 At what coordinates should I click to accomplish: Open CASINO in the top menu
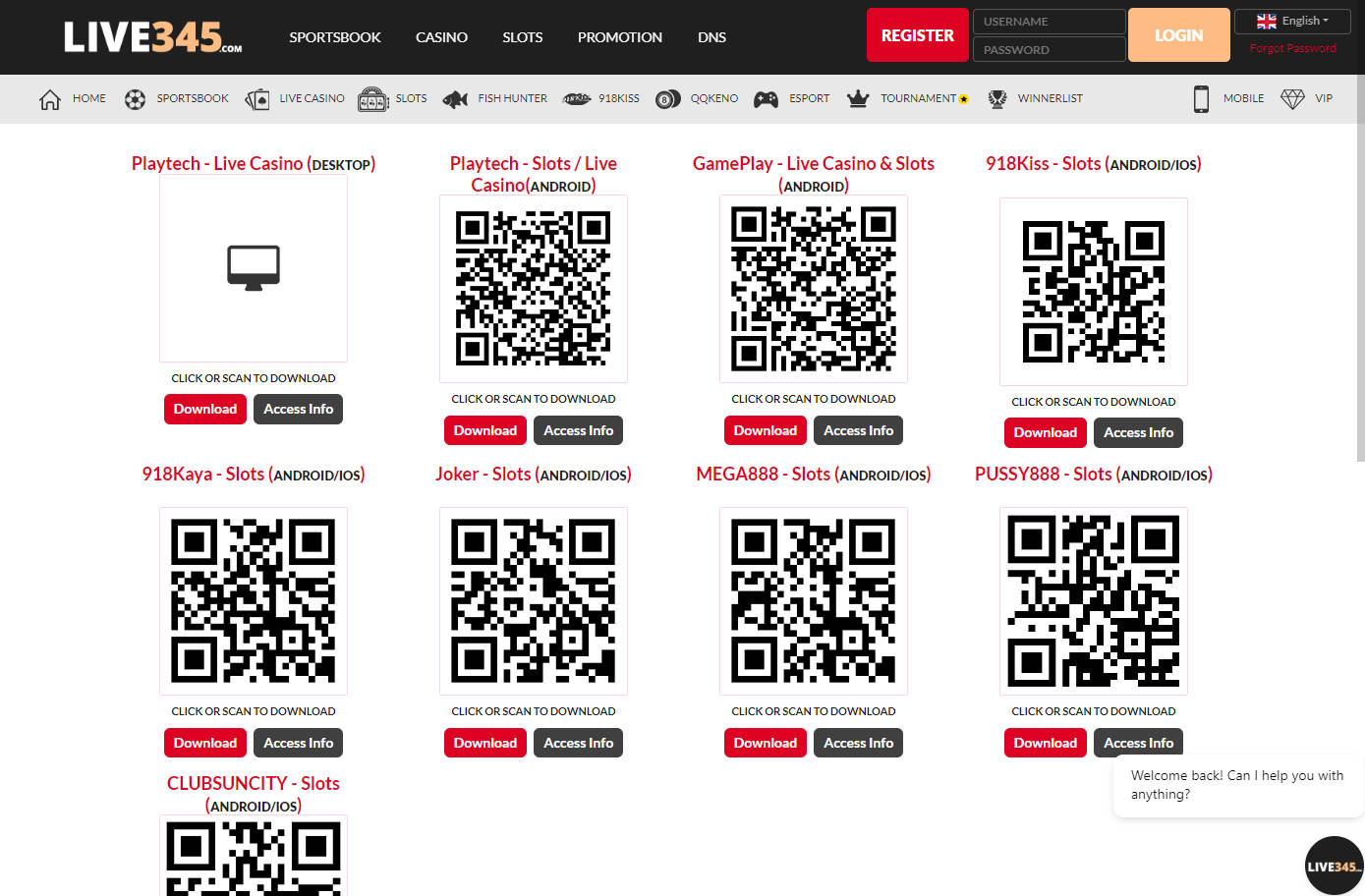click(x=441, y=37)
